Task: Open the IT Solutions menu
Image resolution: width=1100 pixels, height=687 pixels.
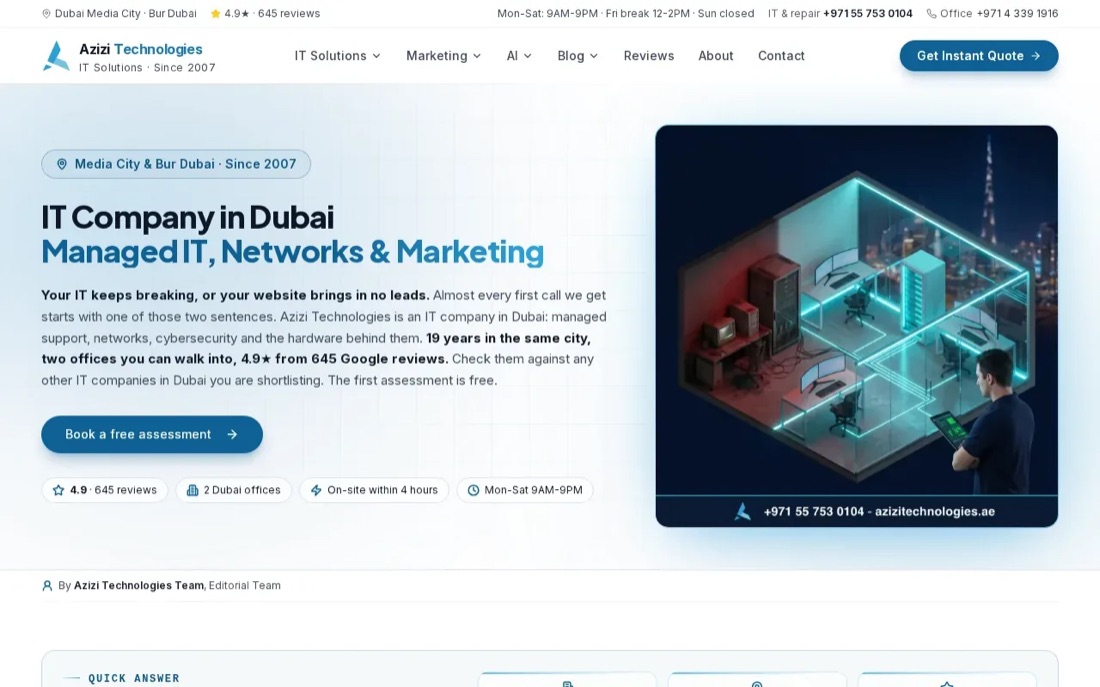Action: click(x=337, y=55)
